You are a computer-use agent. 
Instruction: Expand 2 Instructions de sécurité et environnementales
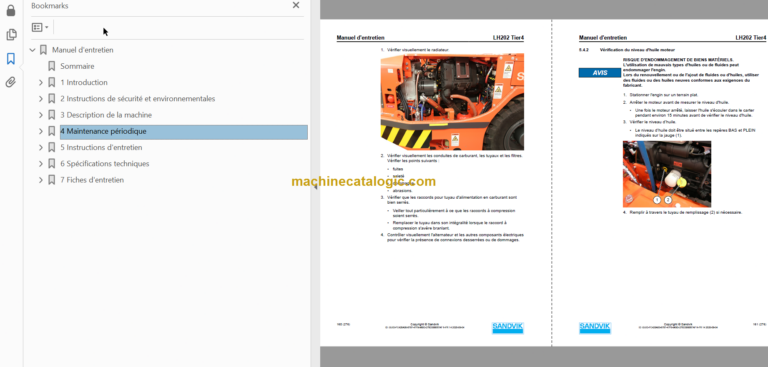tap(41, 99)
